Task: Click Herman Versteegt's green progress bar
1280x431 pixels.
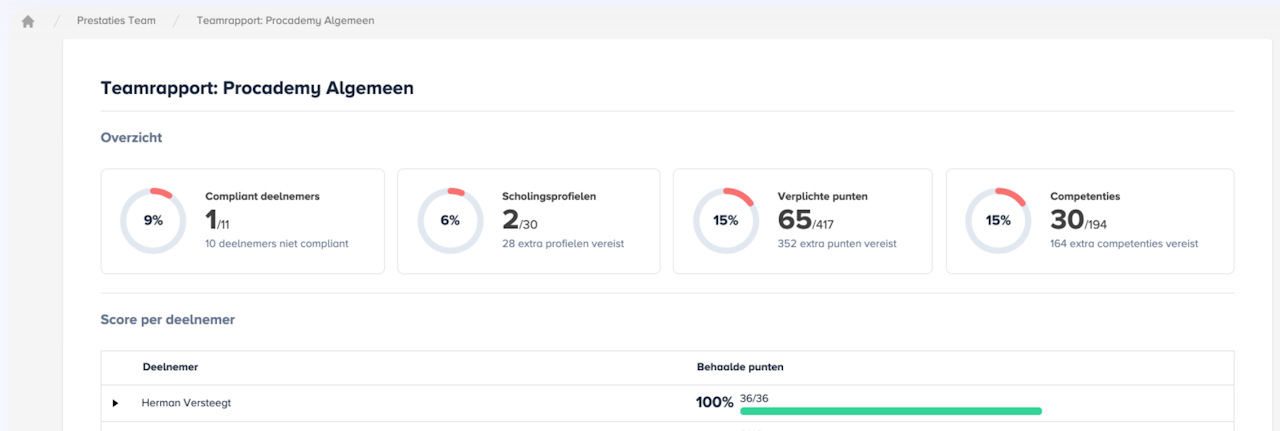Action: (890, 411)
